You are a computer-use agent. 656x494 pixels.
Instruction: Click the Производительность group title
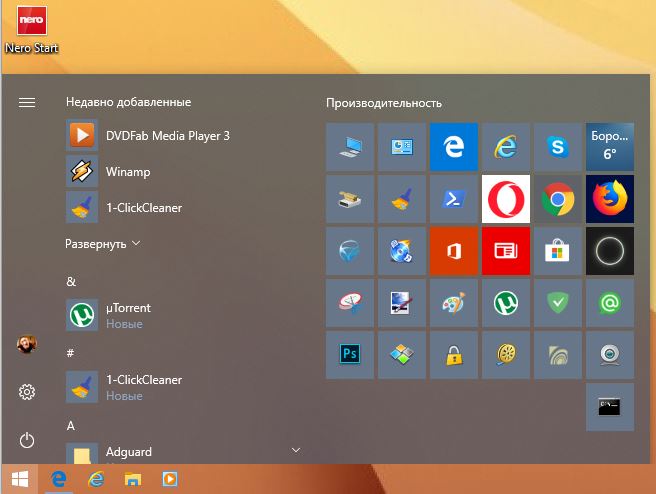(384, 103)
